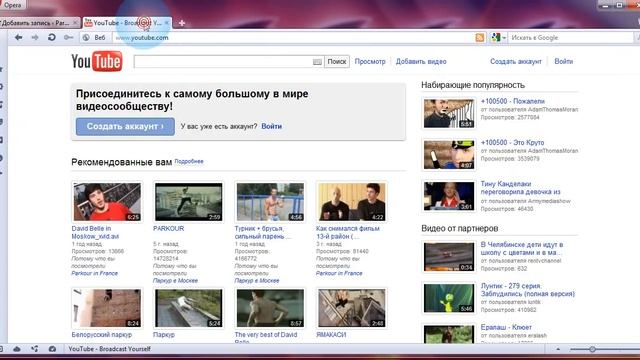Open the password wand key icon
The image size is (640, 360).
pyautogui.click(x=68, y=38)
